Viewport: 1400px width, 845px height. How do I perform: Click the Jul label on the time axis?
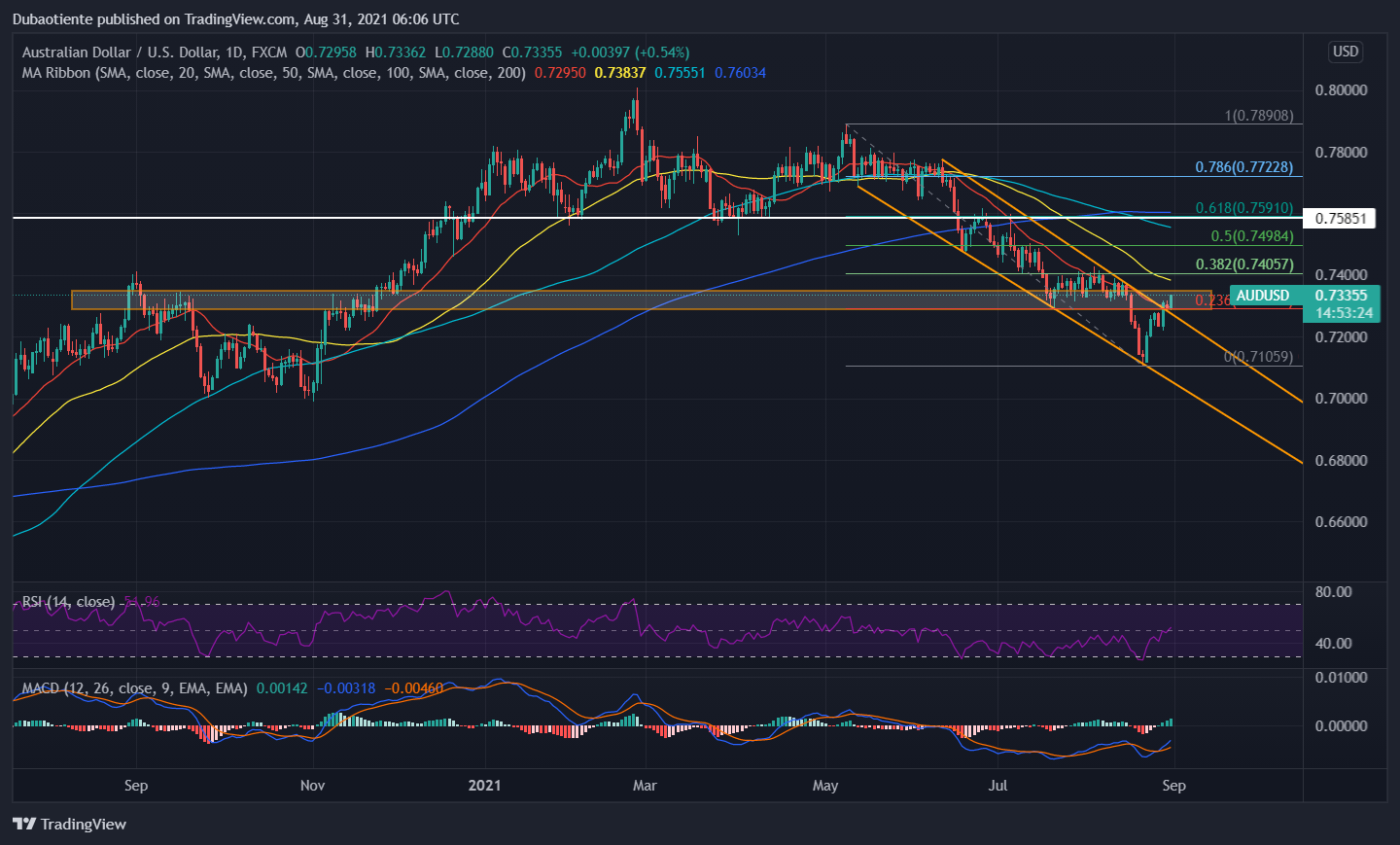[997, 786]
